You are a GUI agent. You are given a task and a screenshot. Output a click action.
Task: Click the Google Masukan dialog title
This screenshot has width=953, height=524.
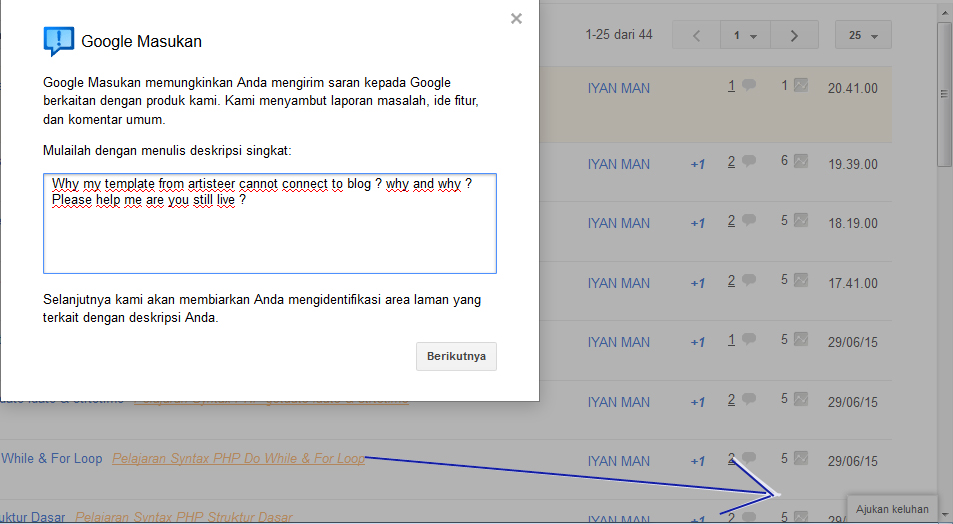coord(142,41)
